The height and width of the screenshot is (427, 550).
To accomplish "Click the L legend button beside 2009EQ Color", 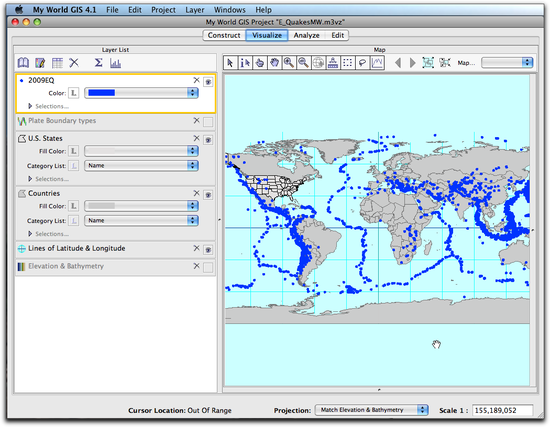I will tap(74, 93).
